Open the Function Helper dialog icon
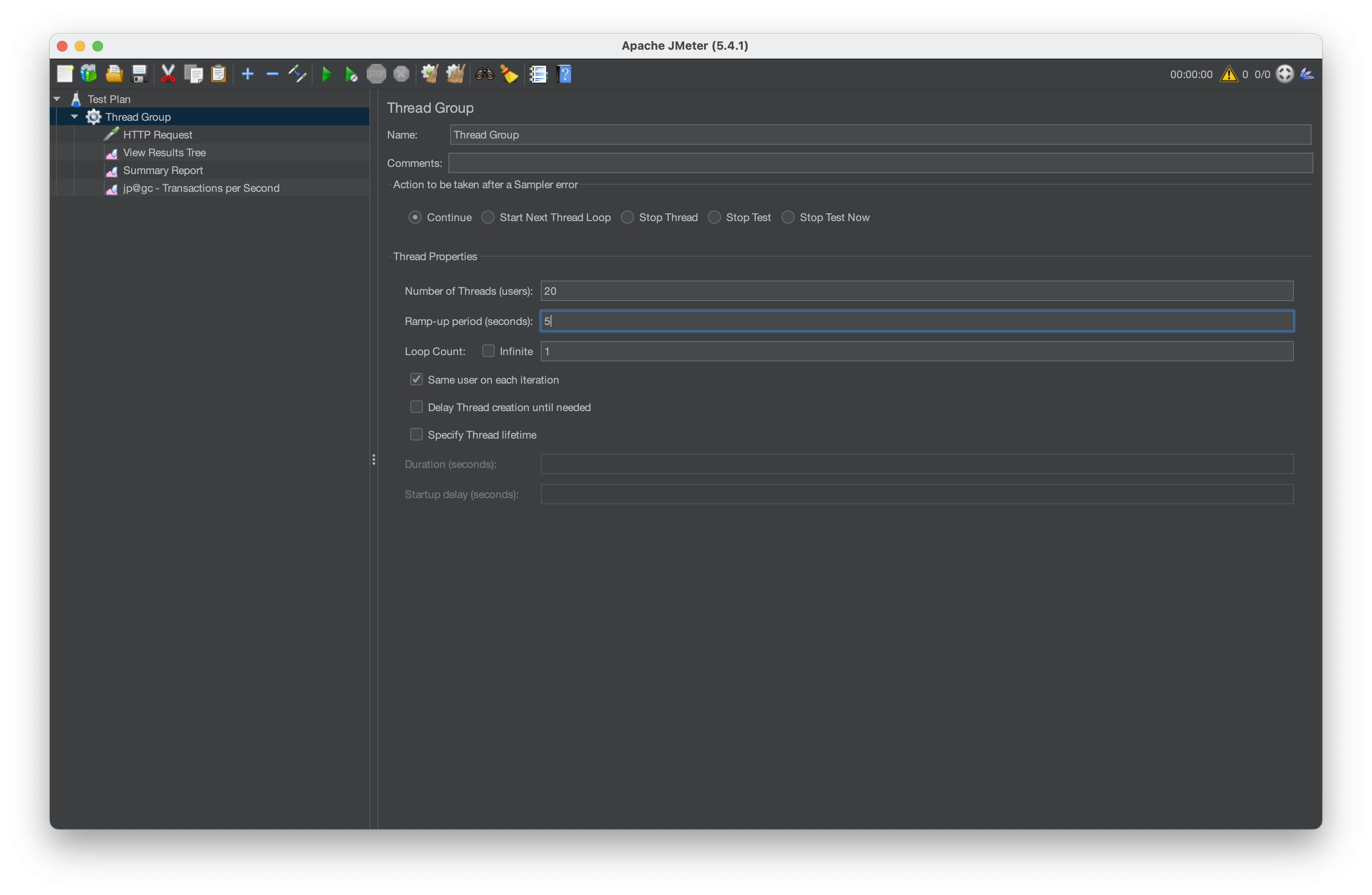 click(x=538, y=74)
